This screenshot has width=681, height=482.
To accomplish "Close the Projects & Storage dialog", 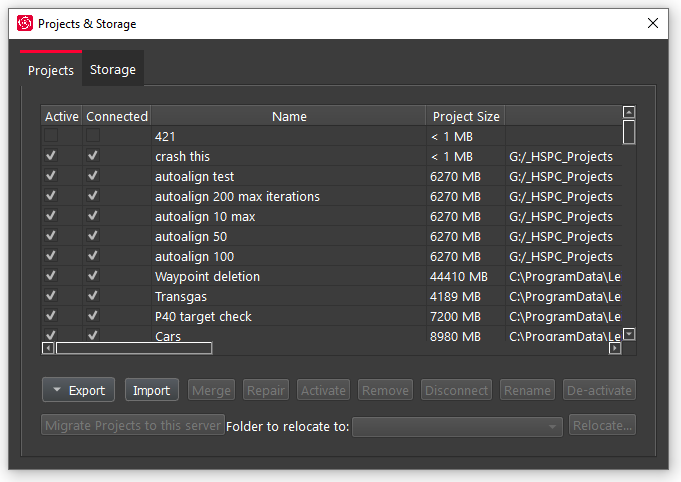I will pyautogui.click(x=653, y=23).
